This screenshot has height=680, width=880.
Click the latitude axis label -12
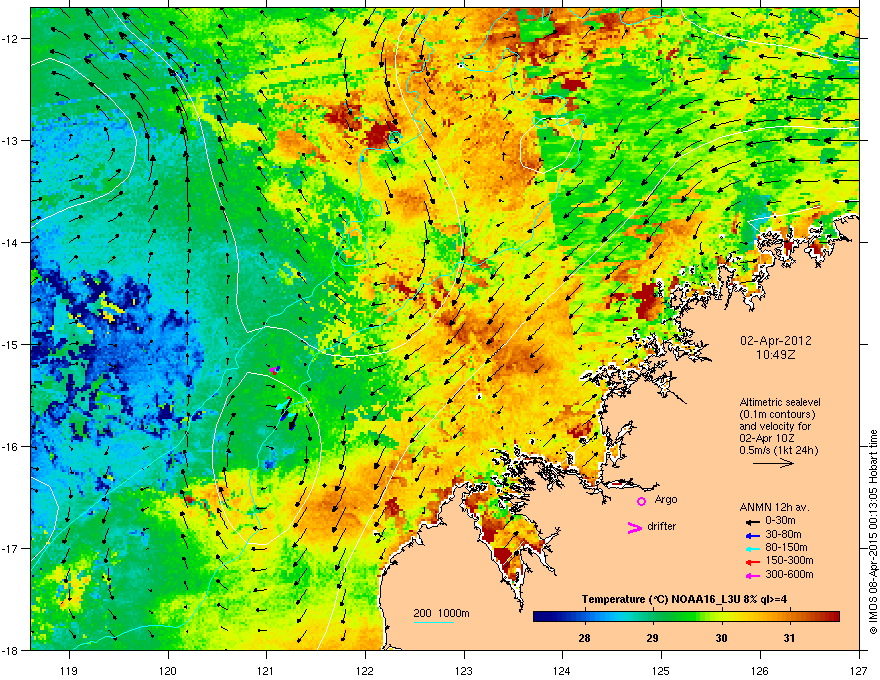coord(10,39)
